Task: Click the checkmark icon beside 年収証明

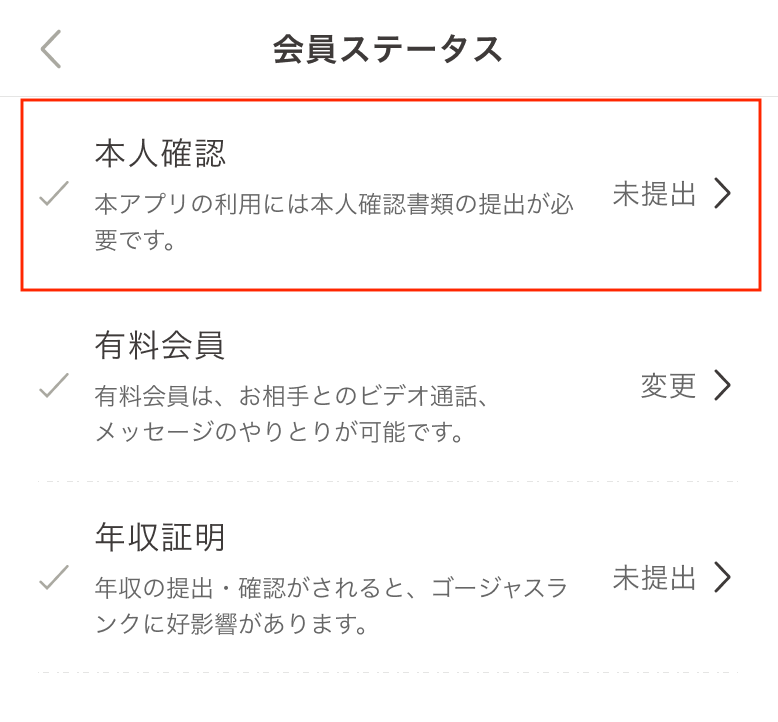Action: [x=53, y=577]
